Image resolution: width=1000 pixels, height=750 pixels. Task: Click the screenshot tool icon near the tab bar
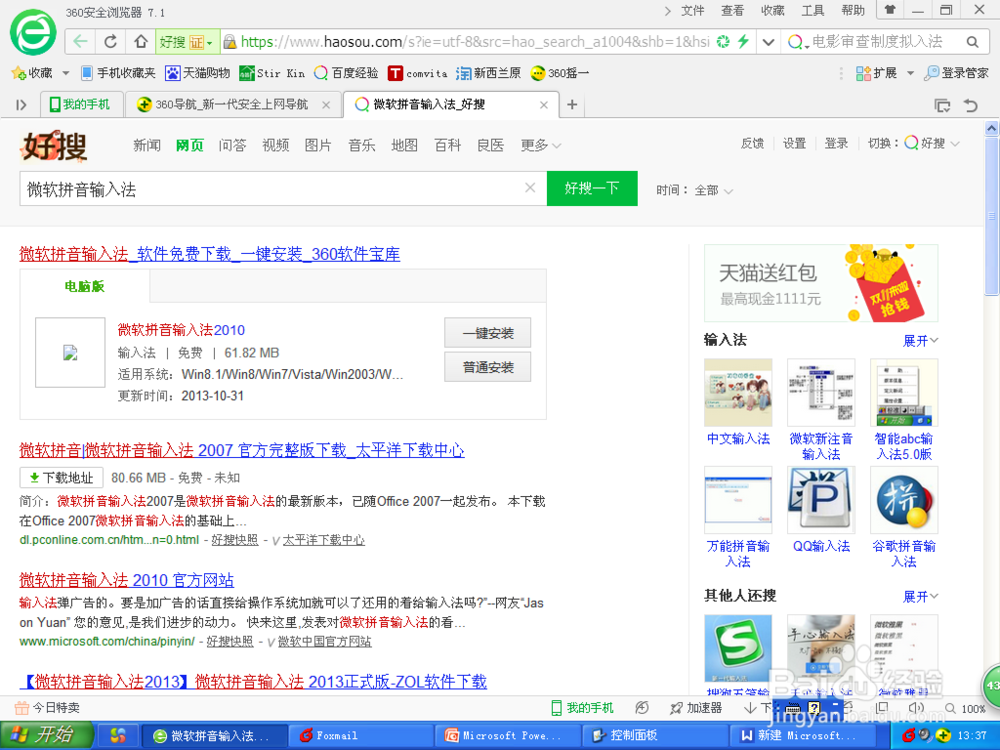click(x=941, y=104)
